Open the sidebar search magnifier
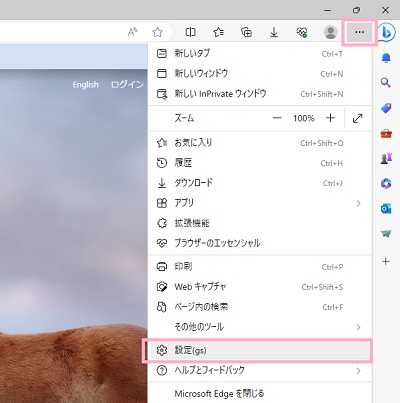400x403 pixels. [x=386, y=82]
